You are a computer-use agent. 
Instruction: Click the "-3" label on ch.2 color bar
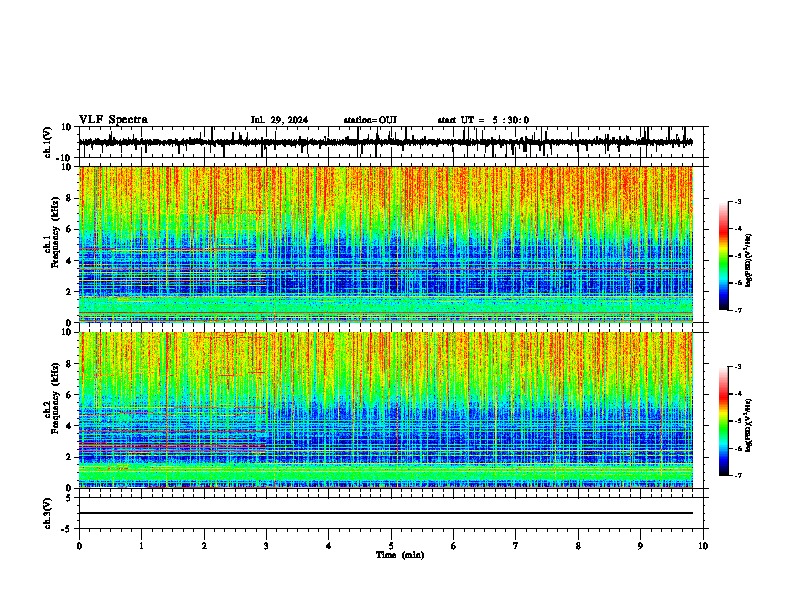737,367
